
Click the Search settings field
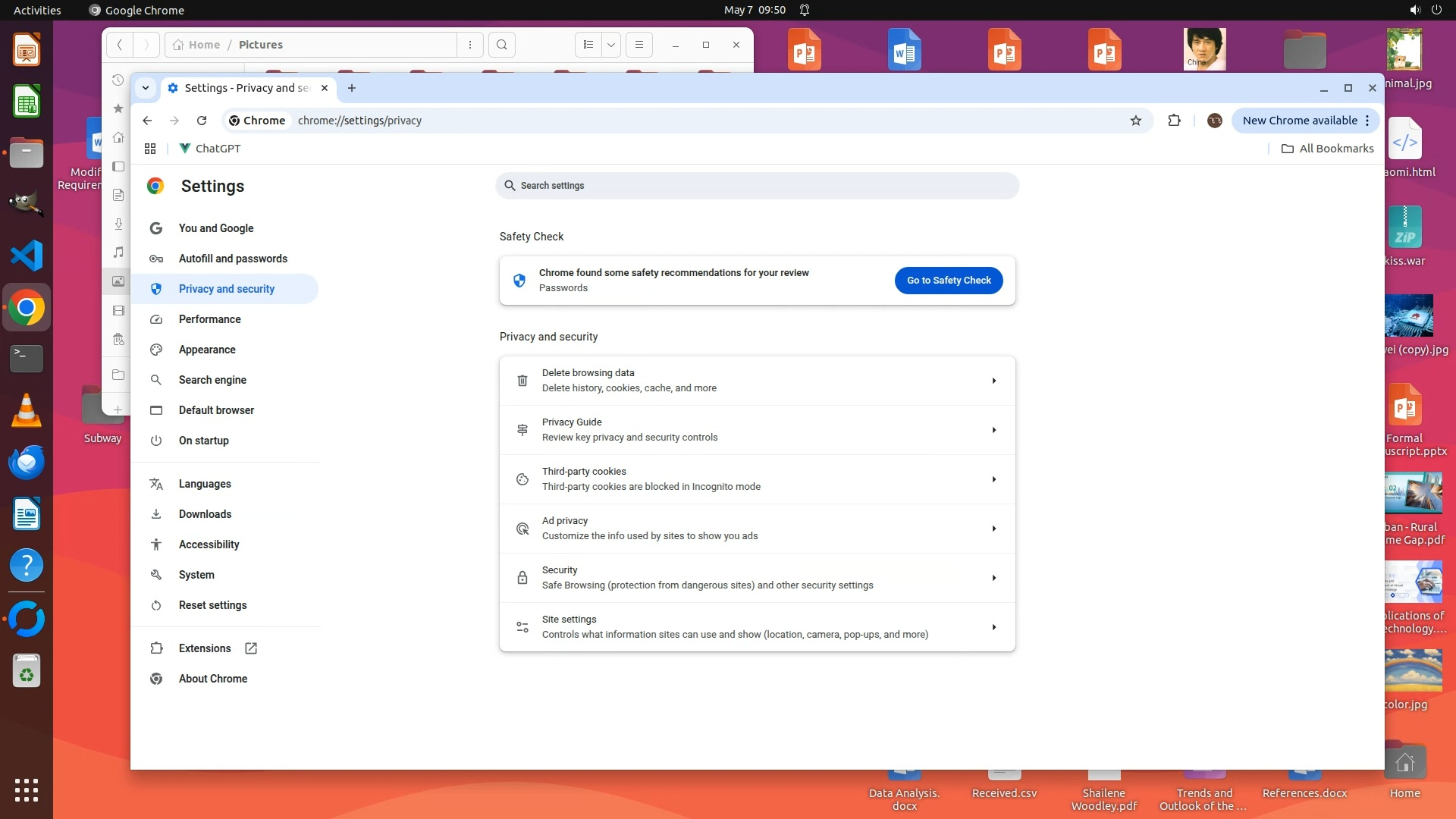coord(758,186)
